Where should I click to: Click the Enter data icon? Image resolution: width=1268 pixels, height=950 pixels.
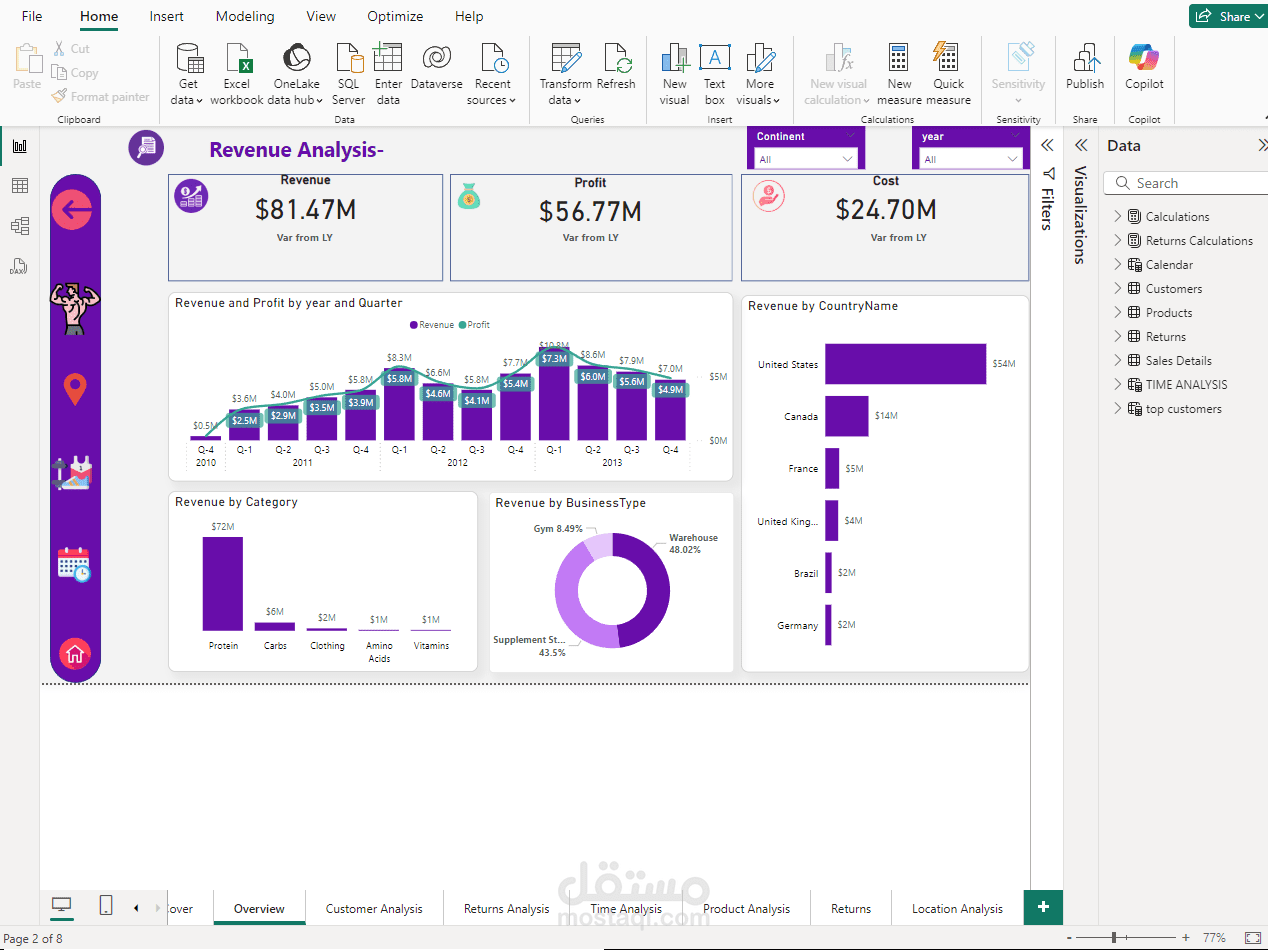pyautogui.click(x=388, y=75)
